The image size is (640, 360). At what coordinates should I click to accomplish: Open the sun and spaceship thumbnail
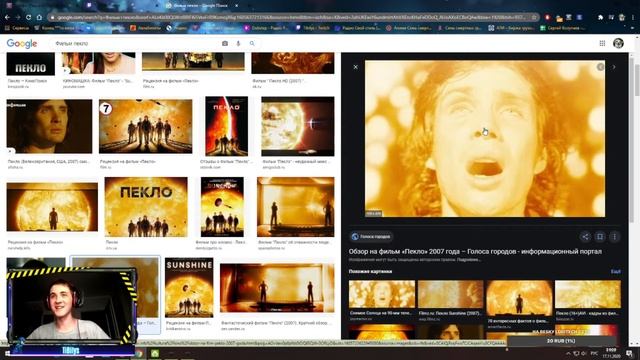point(298,126)
